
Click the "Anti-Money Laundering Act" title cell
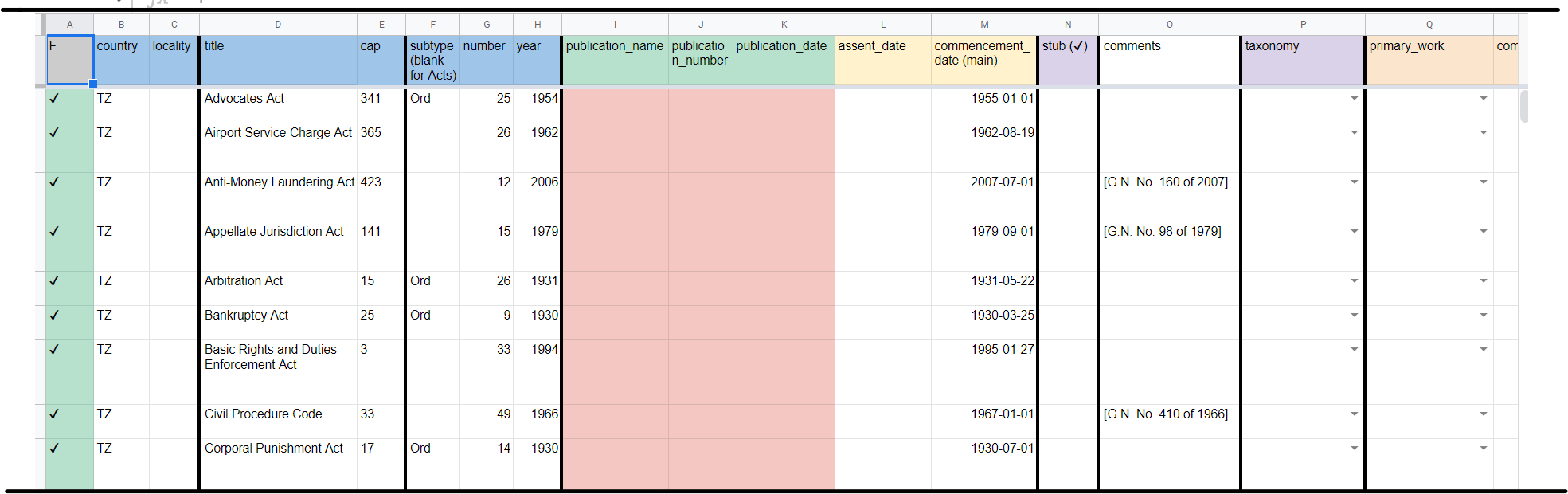pyautogui.click(x=278, y=182)
